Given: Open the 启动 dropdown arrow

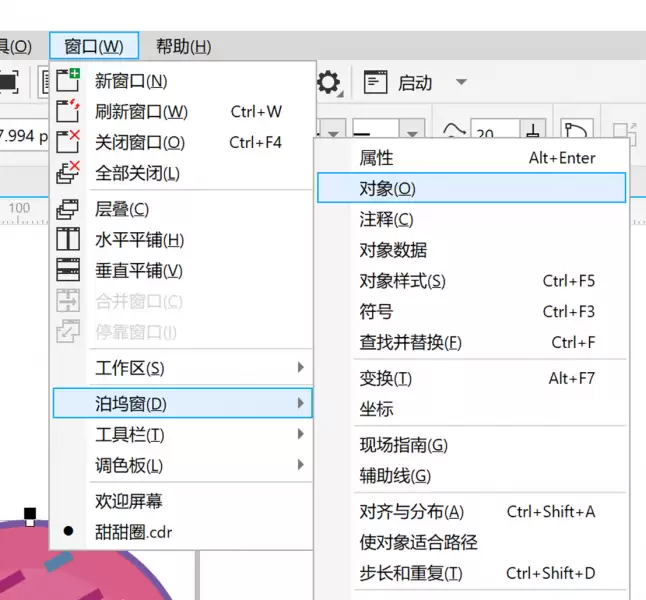Looking at the screenshot, I should click(x=461, y=82).
